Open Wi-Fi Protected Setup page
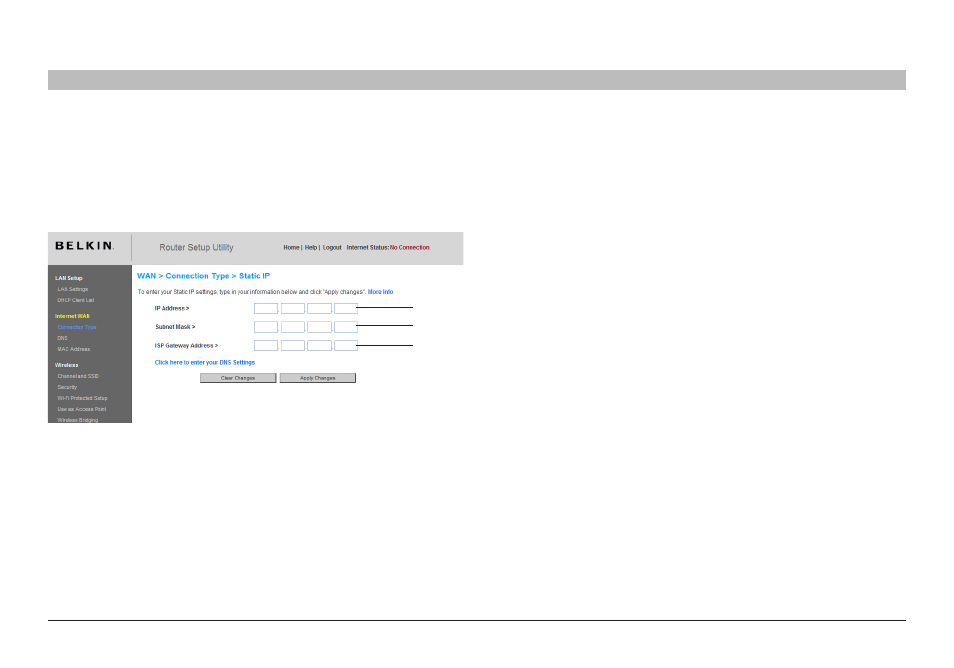This screenshot has height=668, width=954. 82,398
